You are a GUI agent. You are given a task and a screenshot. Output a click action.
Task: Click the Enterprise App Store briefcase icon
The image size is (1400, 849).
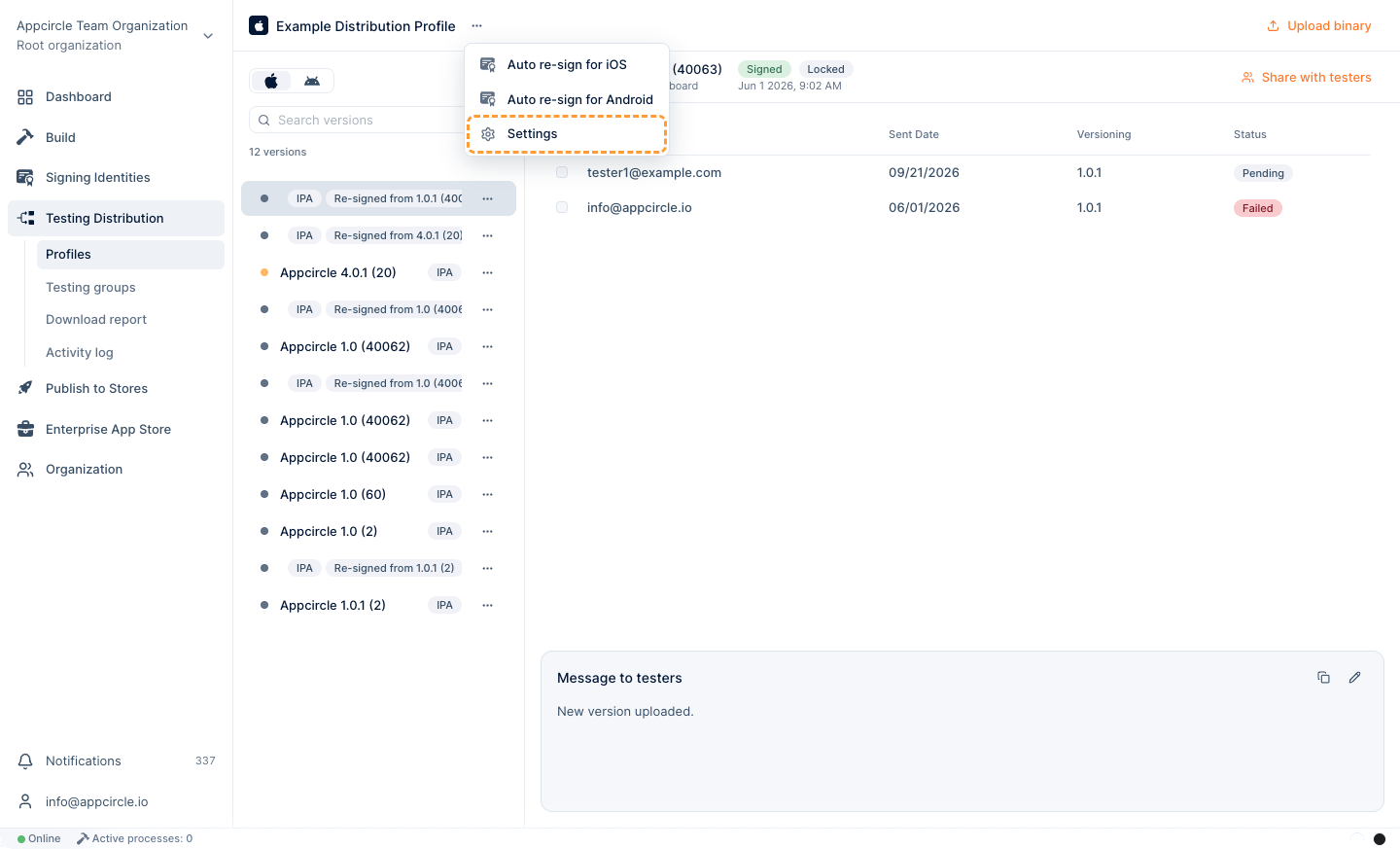coord(25,429)
